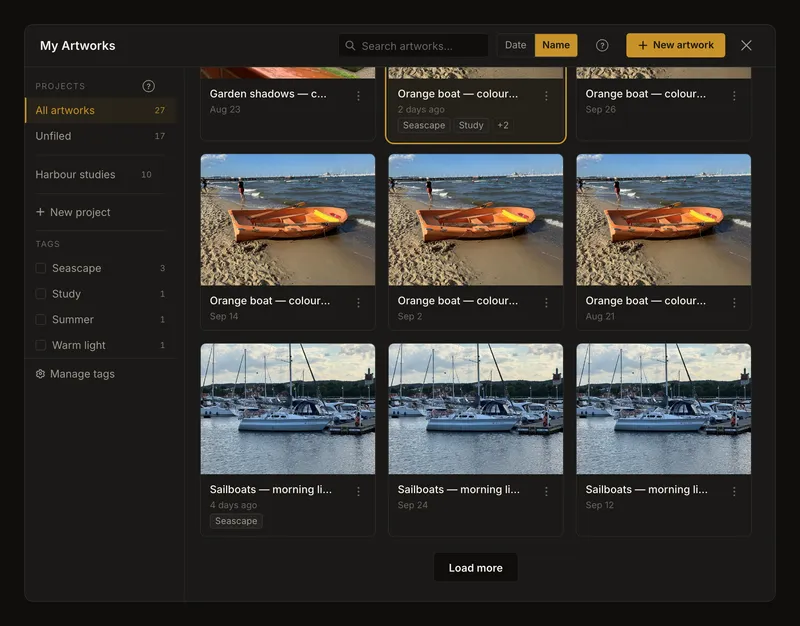800x626 pixels.
Task: Enable the Study tag filter checkbox
Action: 41,294
